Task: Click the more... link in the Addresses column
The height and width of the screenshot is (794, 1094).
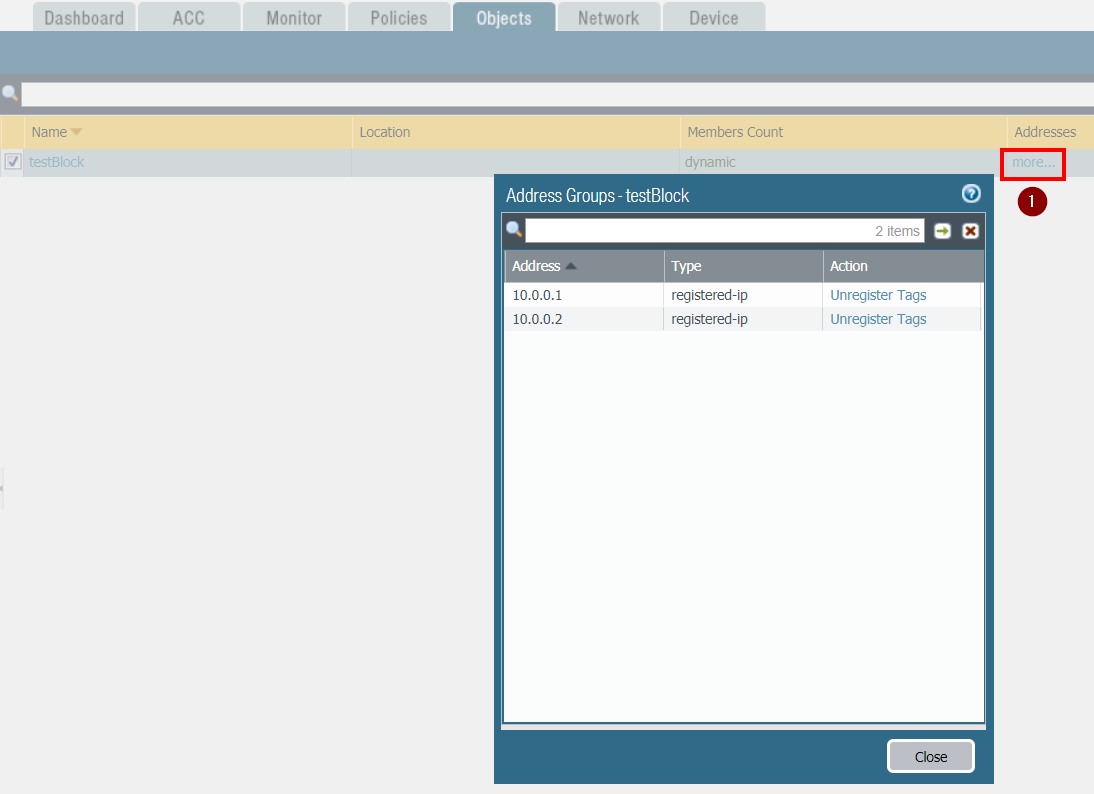Action: 1032,161
